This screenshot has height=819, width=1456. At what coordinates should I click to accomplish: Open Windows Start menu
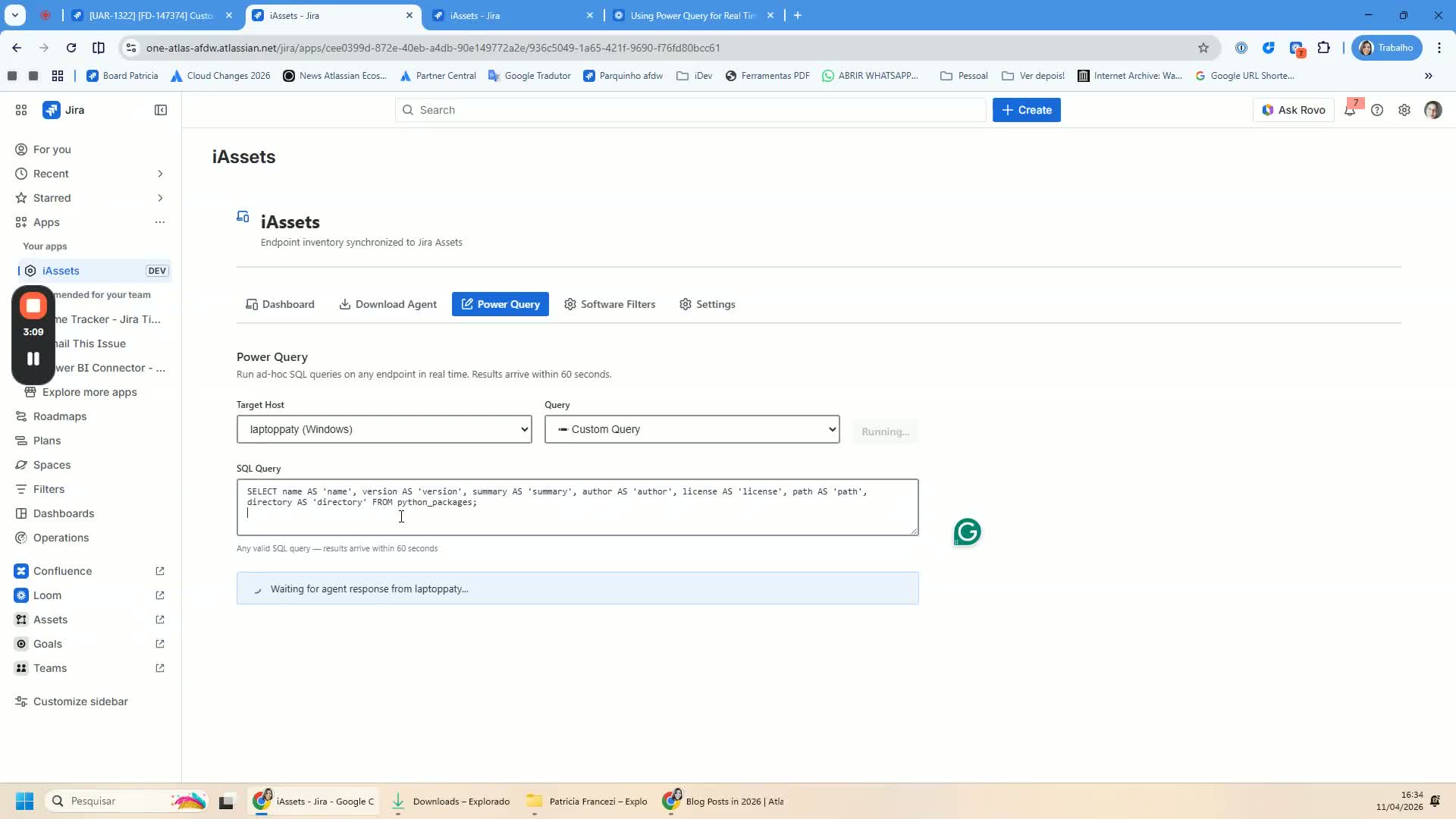coord(24,801)
